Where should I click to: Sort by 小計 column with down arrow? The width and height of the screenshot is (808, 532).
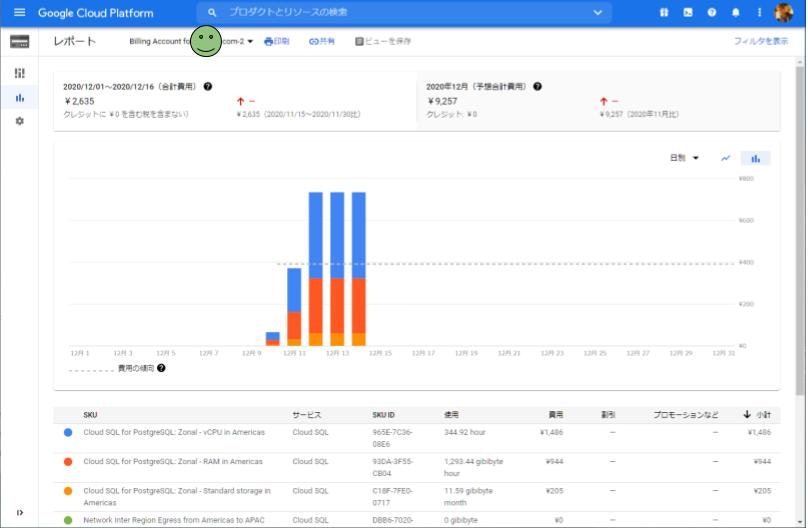click(757, 415)
